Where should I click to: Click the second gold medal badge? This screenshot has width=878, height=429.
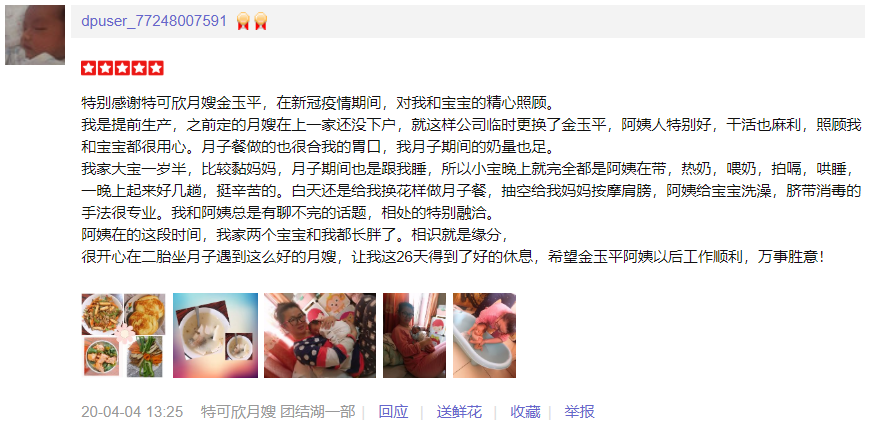260,21
